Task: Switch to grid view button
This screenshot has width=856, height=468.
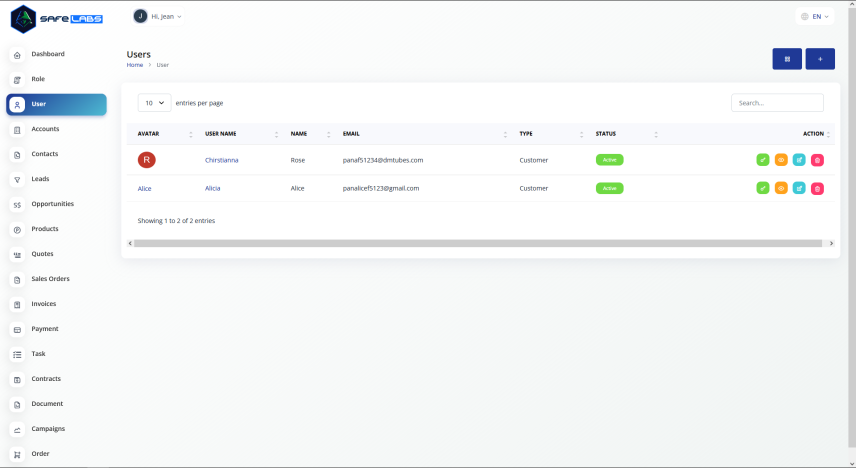Action: pyautogui.click(x=787, y=59)
